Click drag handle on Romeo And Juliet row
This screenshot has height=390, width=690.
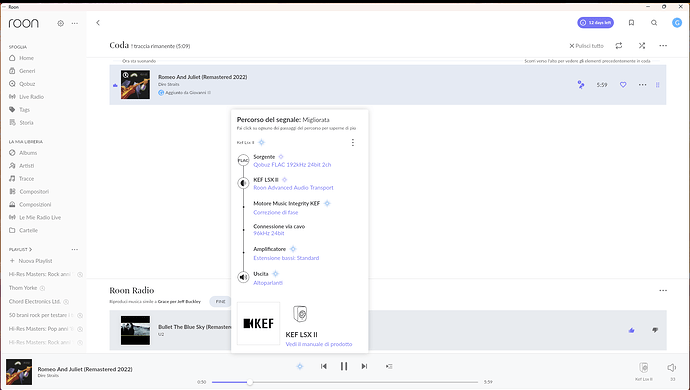pos(657,85)
